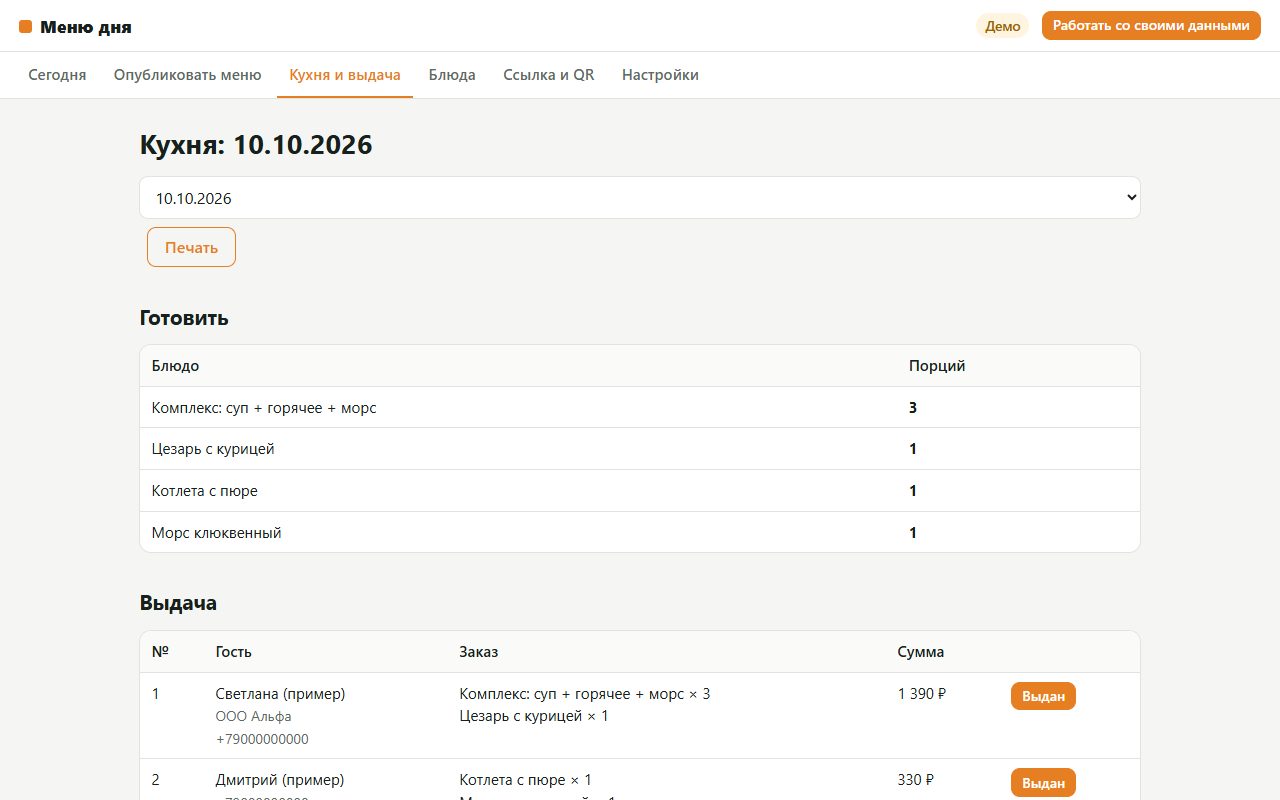The image size is (1280, 800).
Task: Click the Готовить section heading
Action: pyautogui.click(x=184, y=318)
